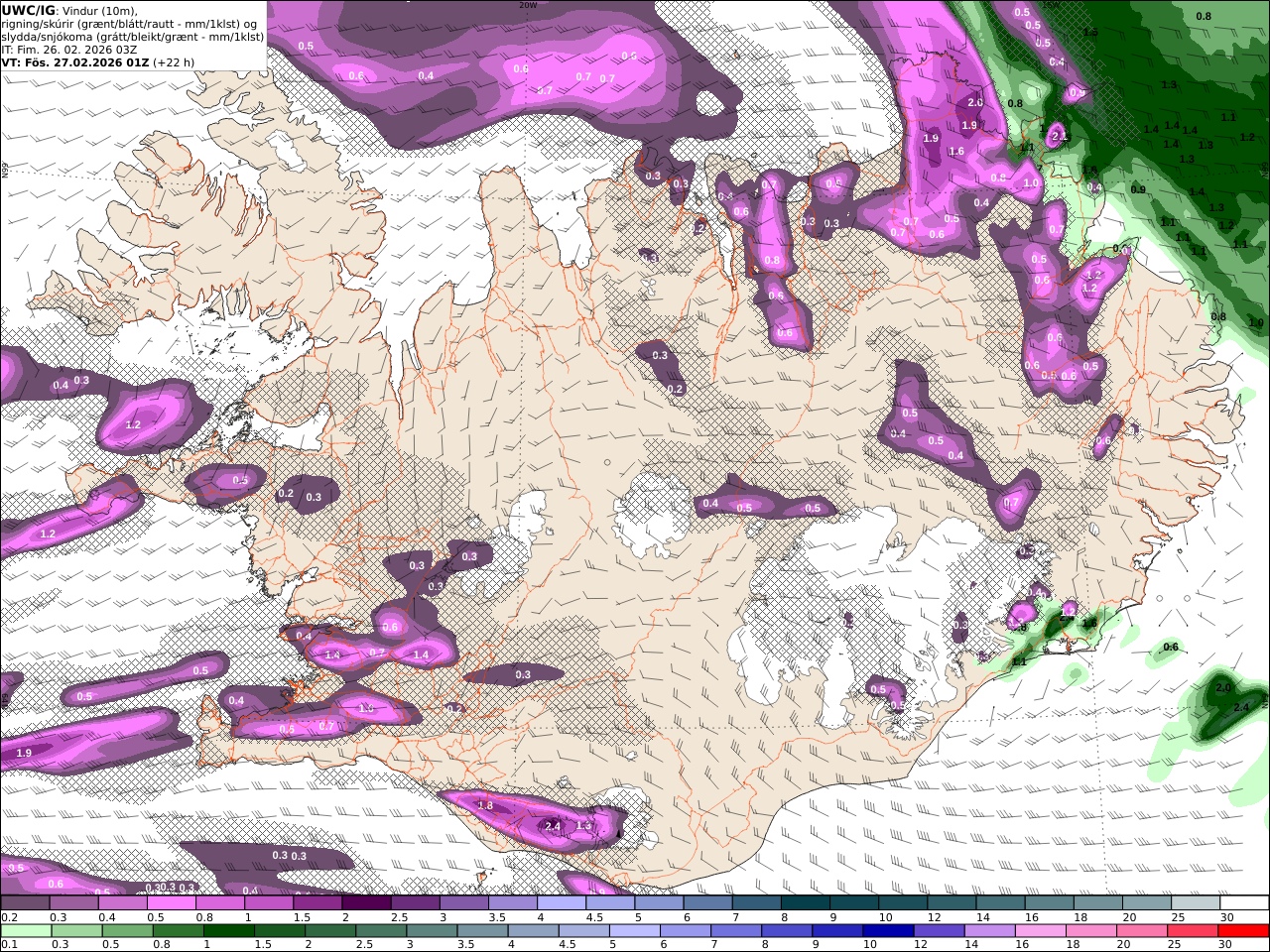Pick the light grey upper swatch between 25 and 30
Image resolution: width=1270 pixels, height=952 pixels.
tap(1194, 903)
